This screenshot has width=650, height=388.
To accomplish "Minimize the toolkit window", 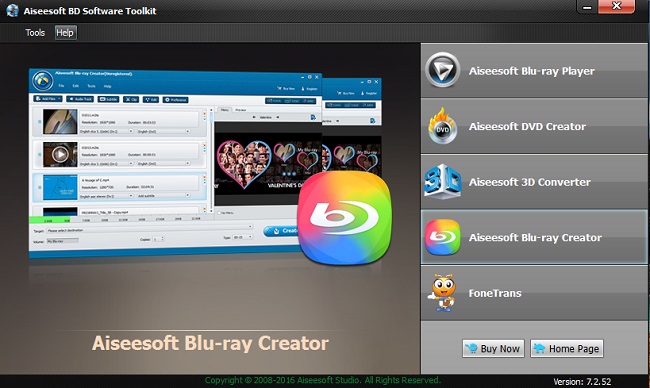I will click(x=587, y=7).
